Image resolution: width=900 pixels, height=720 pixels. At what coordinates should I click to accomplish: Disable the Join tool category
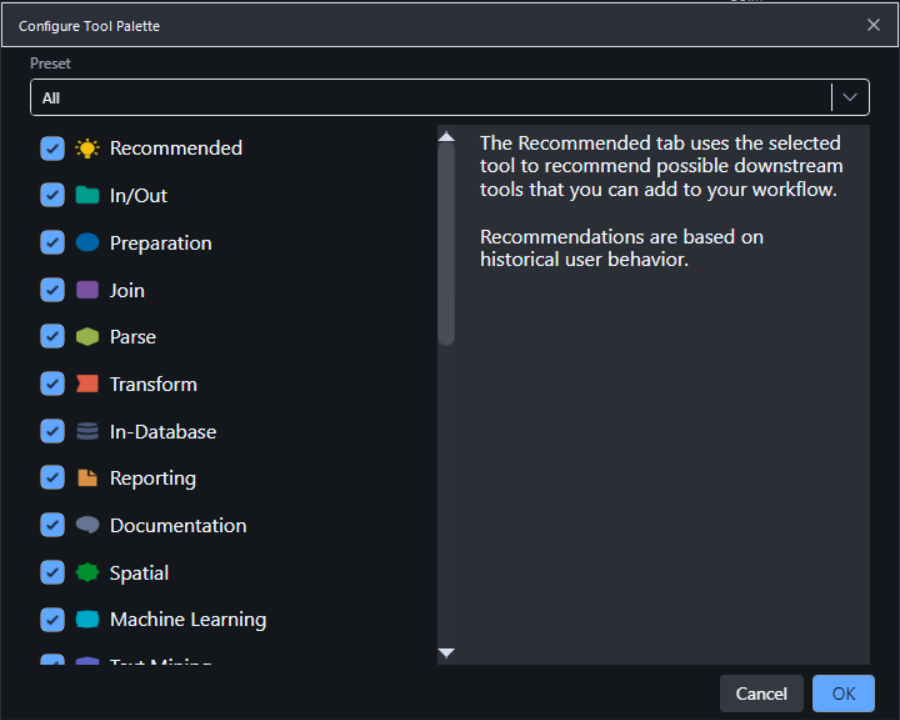52,289
